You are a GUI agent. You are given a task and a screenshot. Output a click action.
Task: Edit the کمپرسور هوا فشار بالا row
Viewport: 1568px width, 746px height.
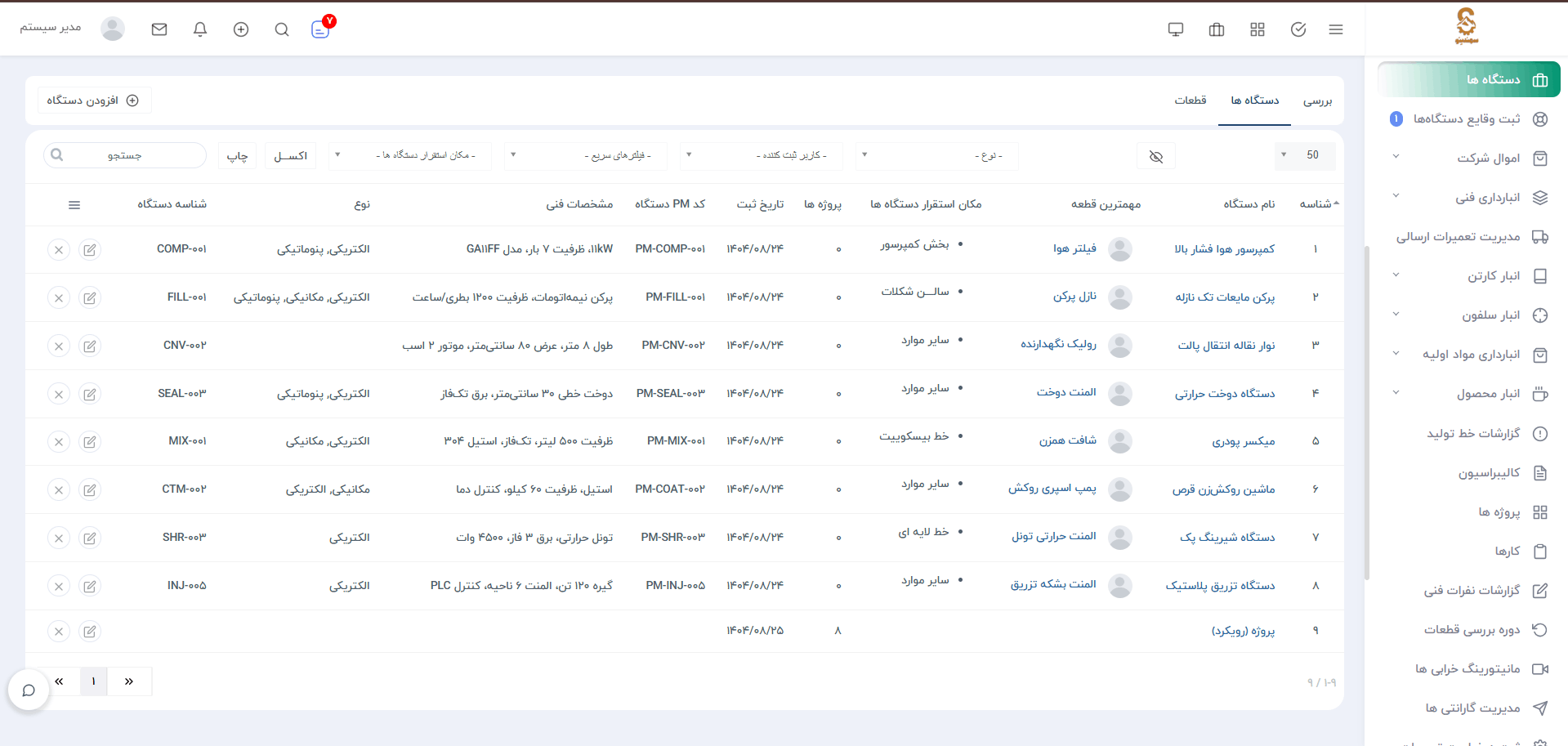pyautogui.click(x=90, y=250)
